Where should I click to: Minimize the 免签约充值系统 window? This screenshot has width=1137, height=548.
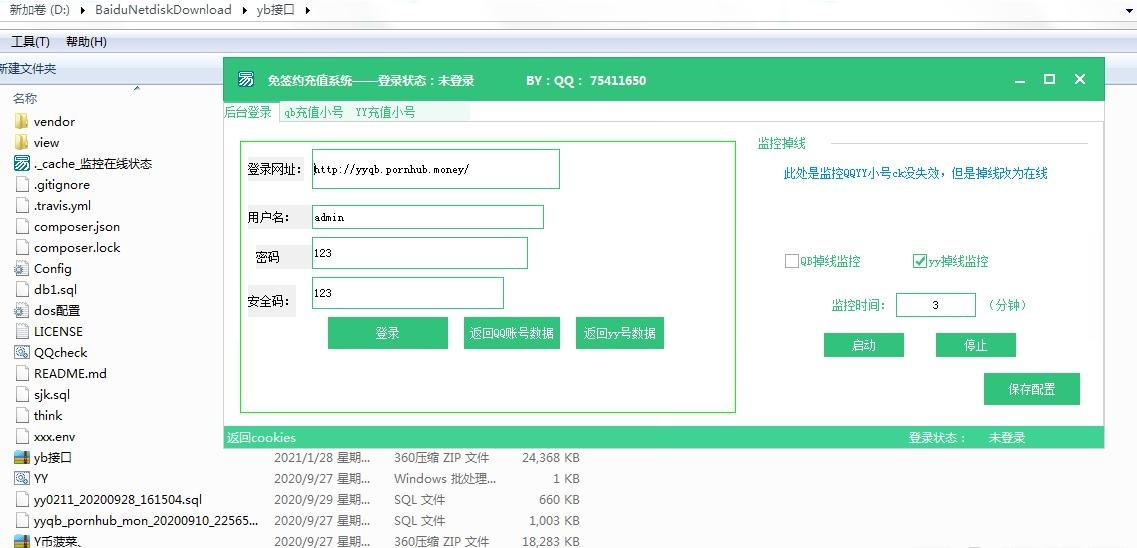[1020, 80]
